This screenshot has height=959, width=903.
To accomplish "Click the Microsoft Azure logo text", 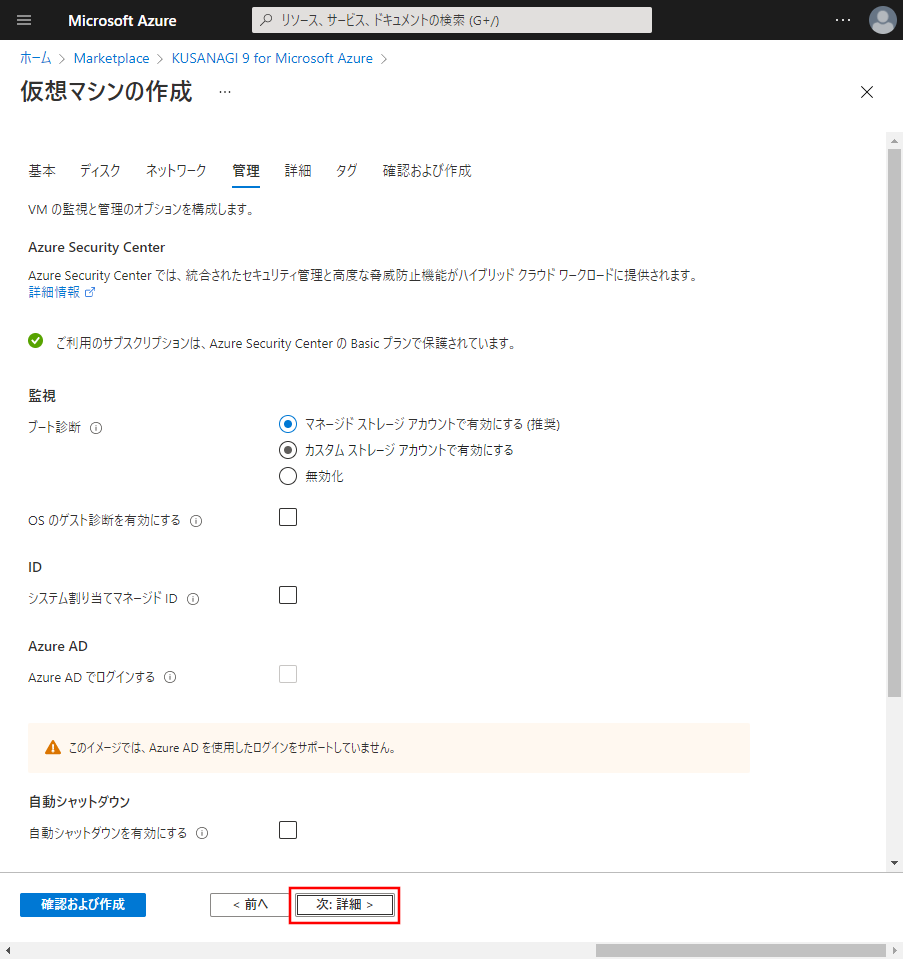I will pos(122,20).
